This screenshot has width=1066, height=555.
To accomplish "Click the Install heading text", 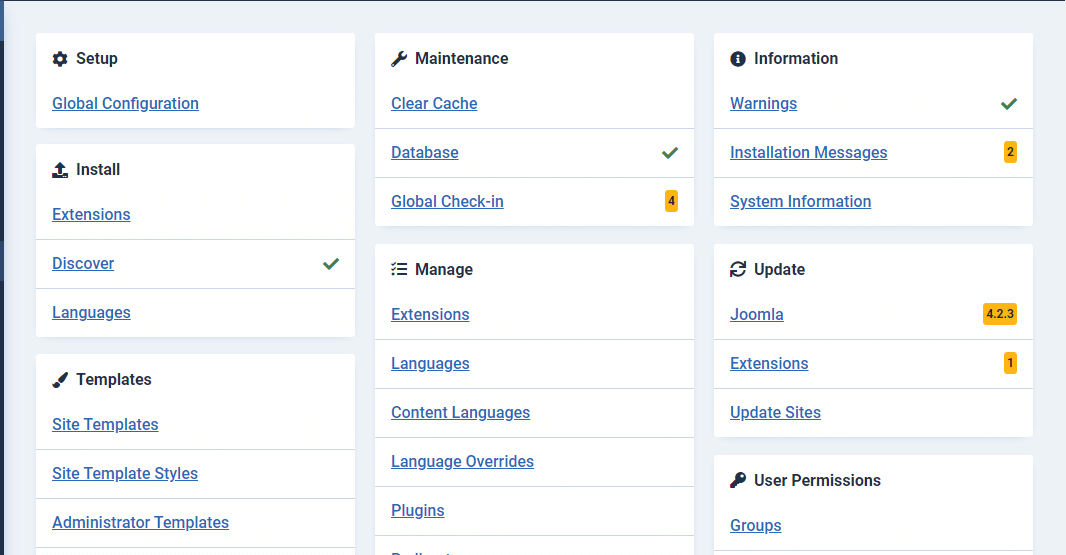I will pyautogui.click(x=98, y=169).
